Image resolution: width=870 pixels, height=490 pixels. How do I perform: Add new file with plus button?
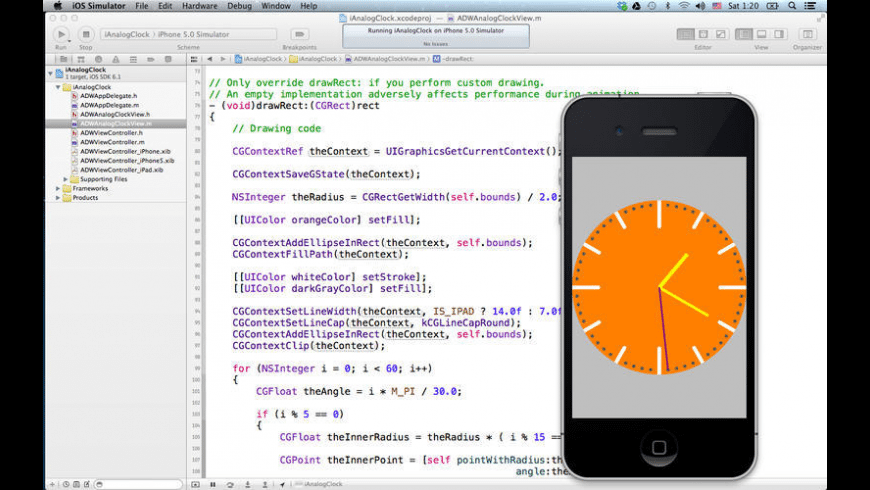52,484
